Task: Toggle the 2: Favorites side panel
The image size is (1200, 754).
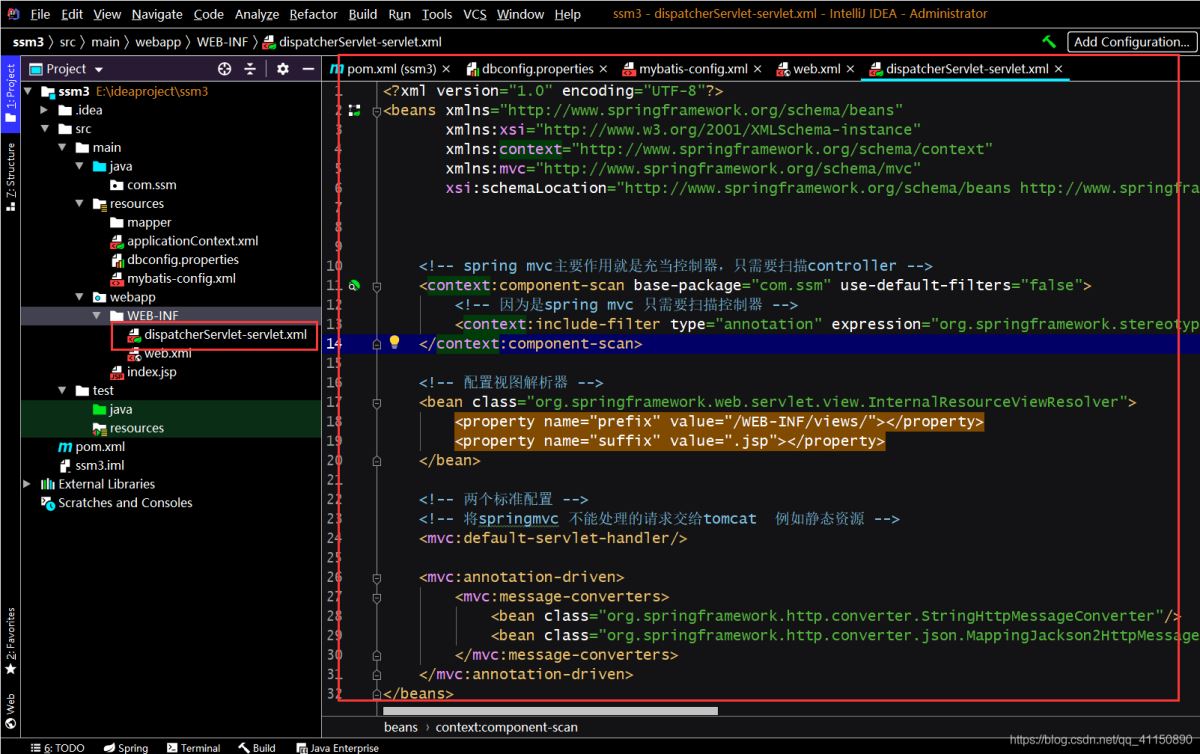Action: pyautogui.click(x=11, y=640)
